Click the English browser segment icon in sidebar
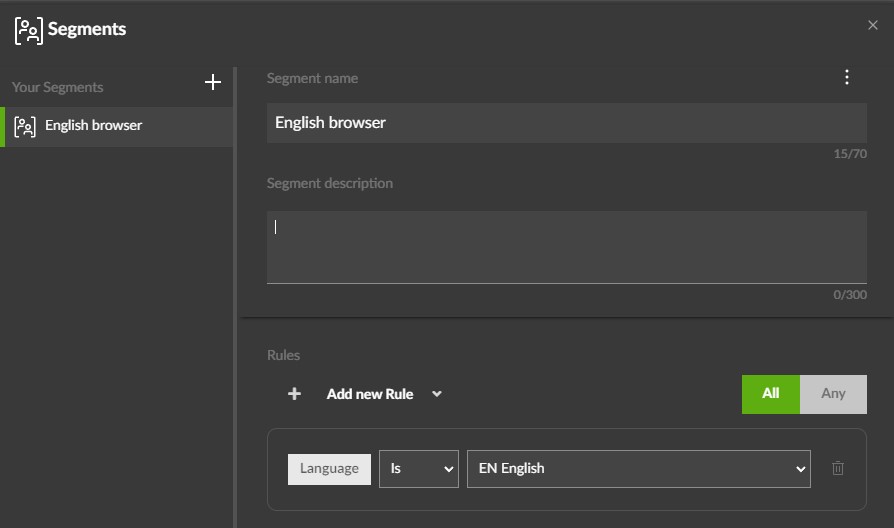 [26, 126]
